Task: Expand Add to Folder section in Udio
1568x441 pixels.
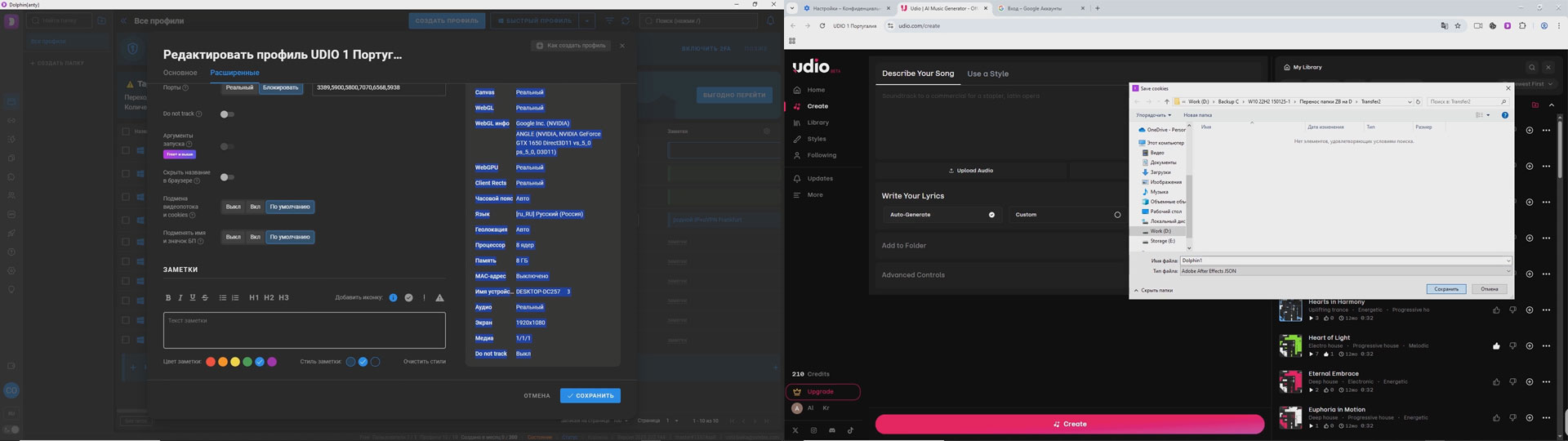Action: pyautogui.click(x=1001, y=246)
